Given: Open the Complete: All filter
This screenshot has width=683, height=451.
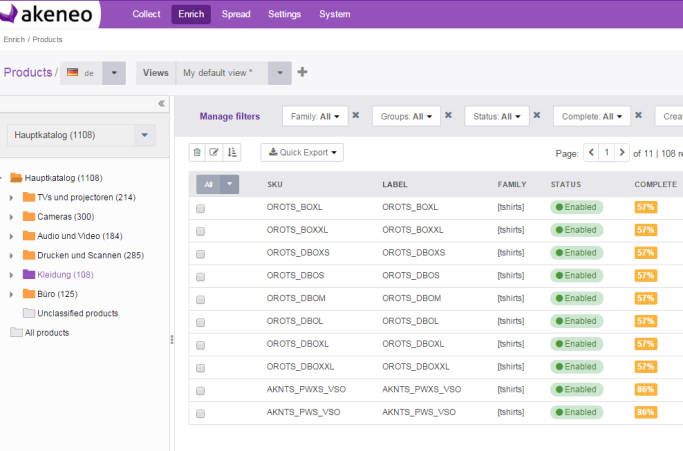Looking at the screenshot, I should [x=592, y=116].
